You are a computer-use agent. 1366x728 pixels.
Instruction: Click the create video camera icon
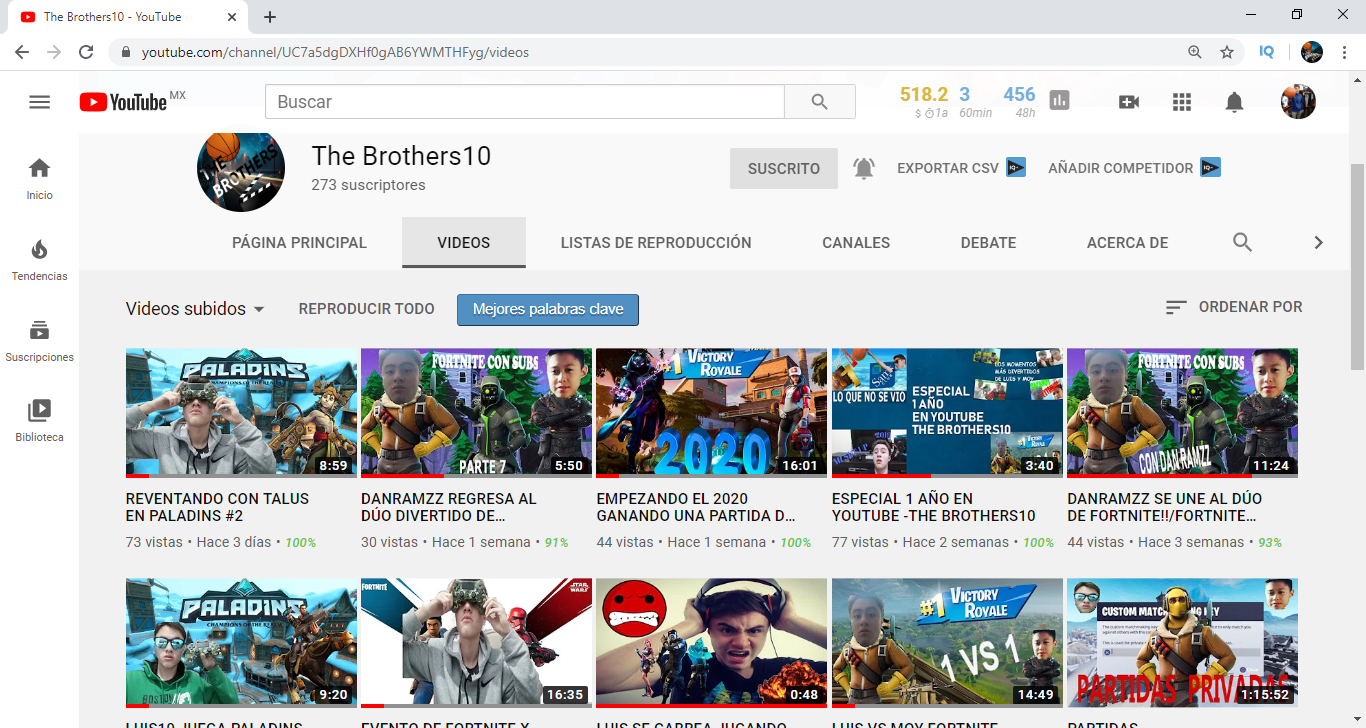(1129, 101)
